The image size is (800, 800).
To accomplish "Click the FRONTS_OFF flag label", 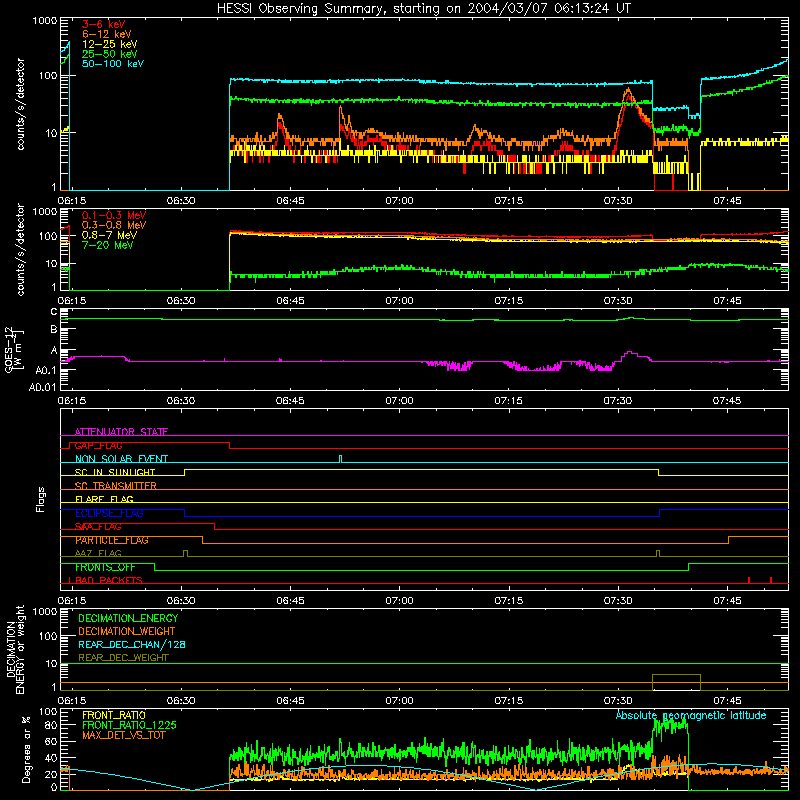I will coord(105,567).
